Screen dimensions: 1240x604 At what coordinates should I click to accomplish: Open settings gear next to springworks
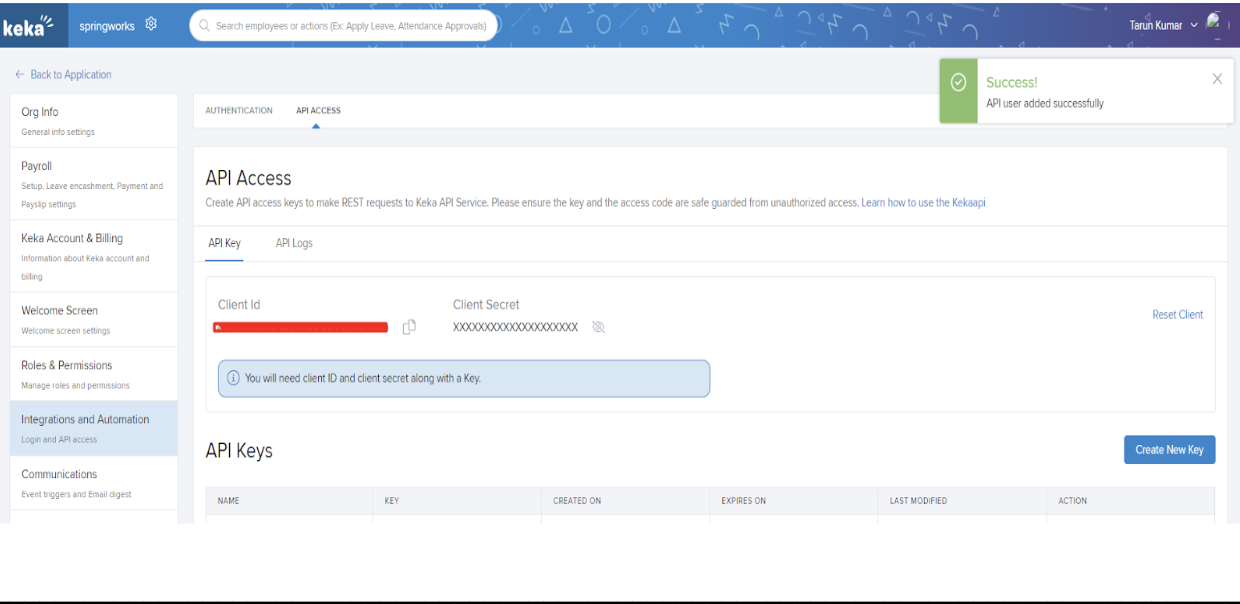(x=152, y=24)
